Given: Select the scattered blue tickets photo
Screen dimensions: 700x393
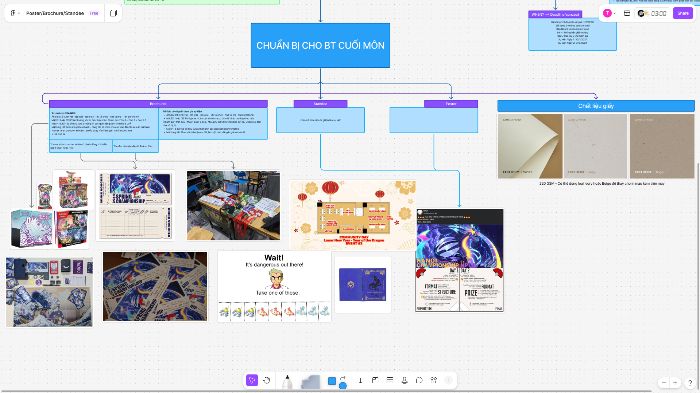Looking at the screenshot, I should (155, 286).
